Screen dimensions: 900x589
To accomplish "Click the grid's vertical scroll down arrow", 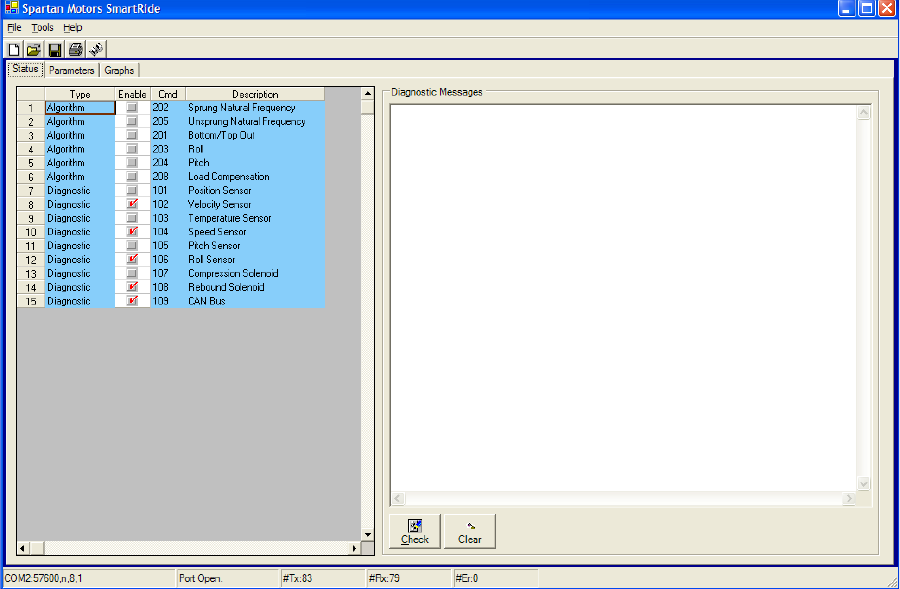I will point(367,534).
